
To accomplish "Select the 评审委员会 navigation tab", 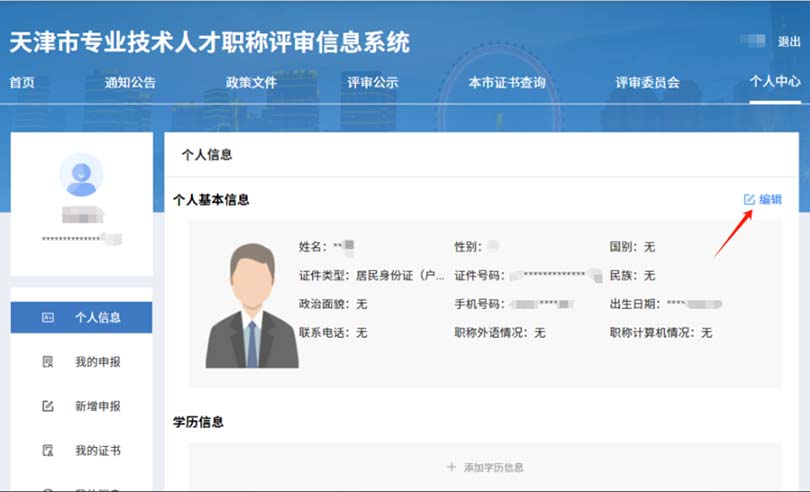I will point(647,83).
